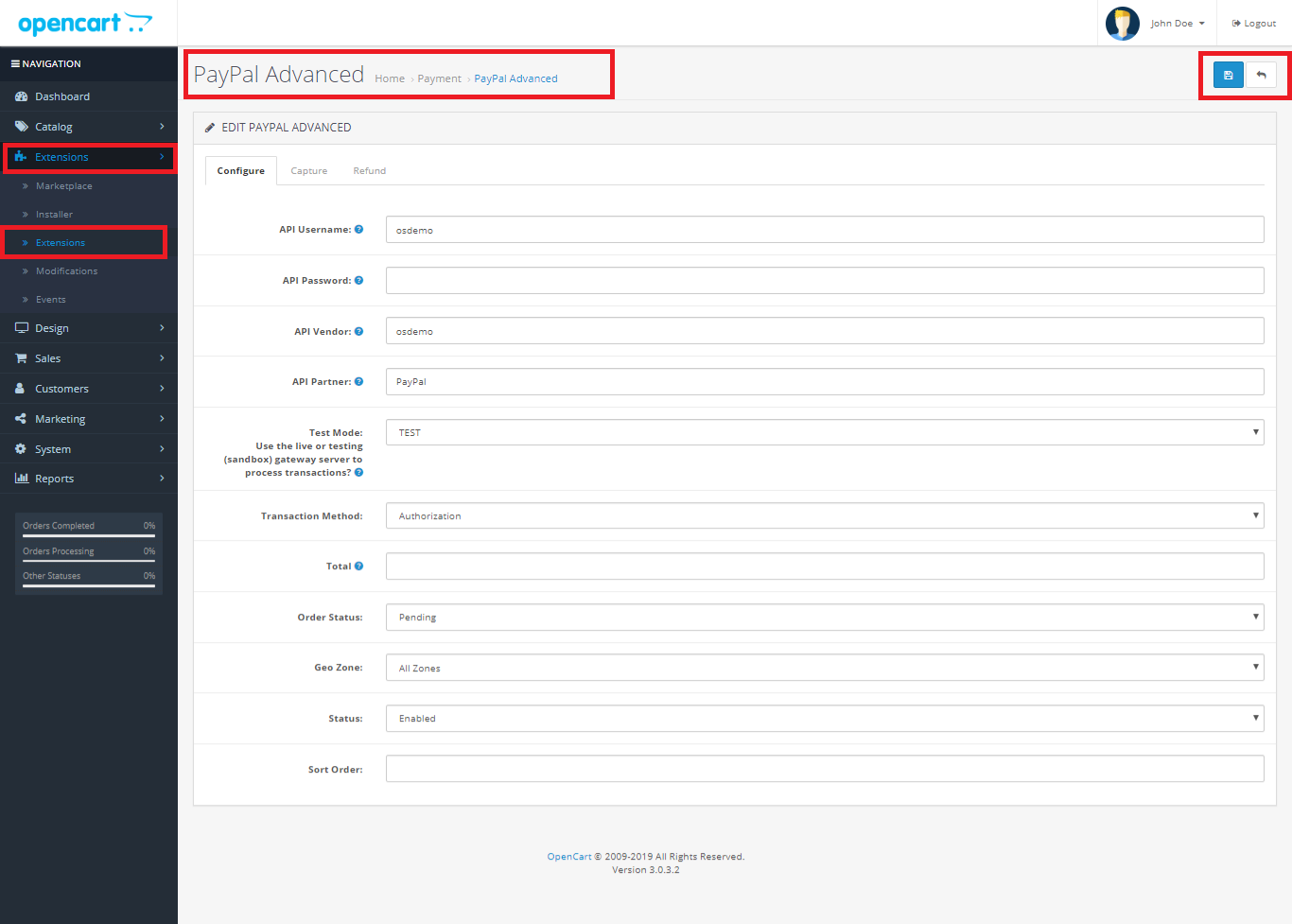Click the John Doe avatar image

[1122, 24]
